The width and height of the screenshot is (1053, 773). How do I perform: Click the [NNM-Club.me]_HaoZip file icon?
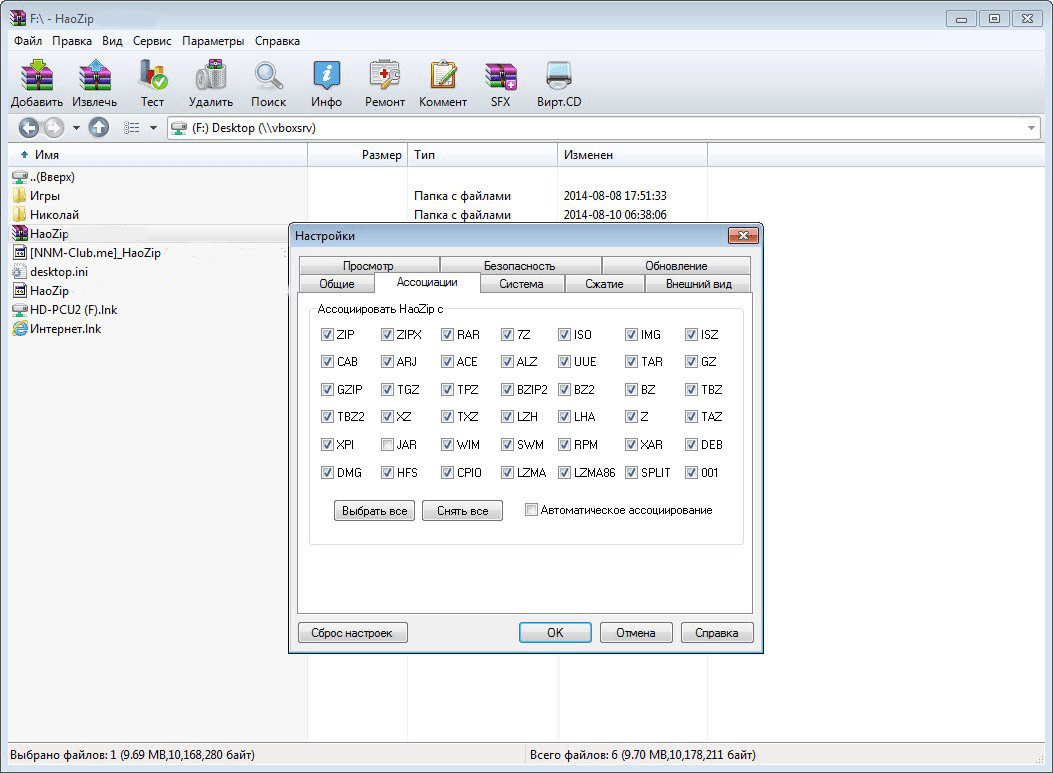click(x=19, y=253)
